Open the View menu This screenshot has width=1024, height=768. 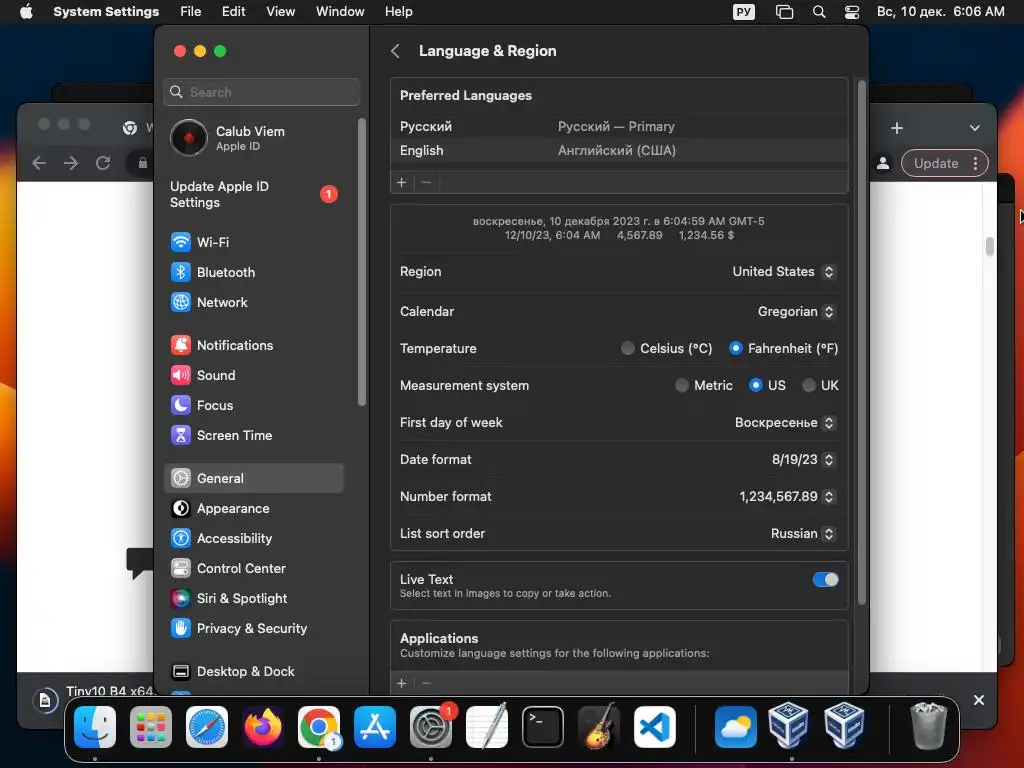280,12
